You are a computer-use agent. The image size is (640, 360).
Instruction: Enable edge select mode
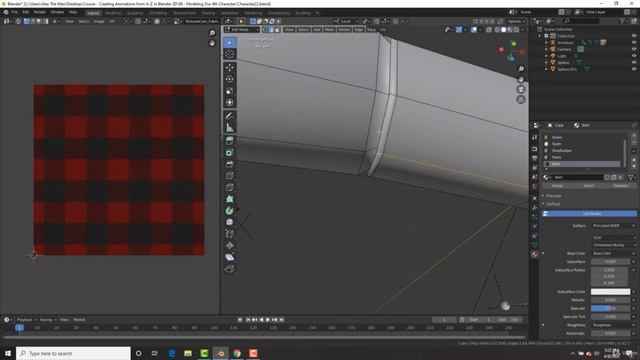271,30
